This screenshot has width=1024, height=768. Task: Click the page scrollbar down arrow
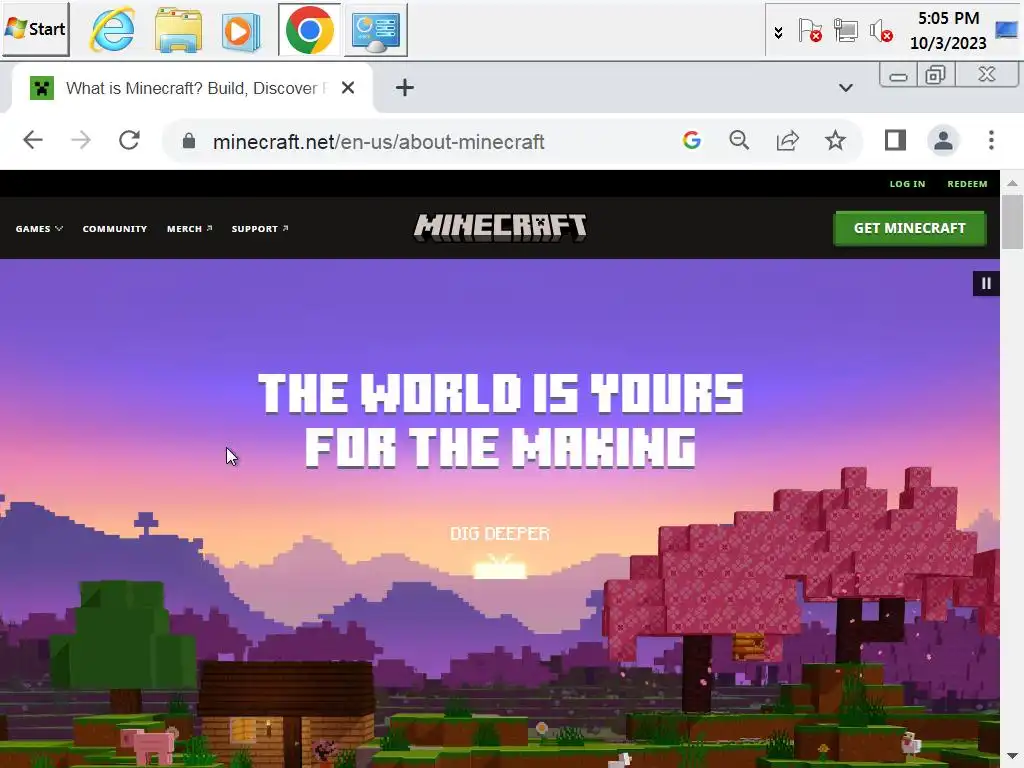tap(1012, 756)
